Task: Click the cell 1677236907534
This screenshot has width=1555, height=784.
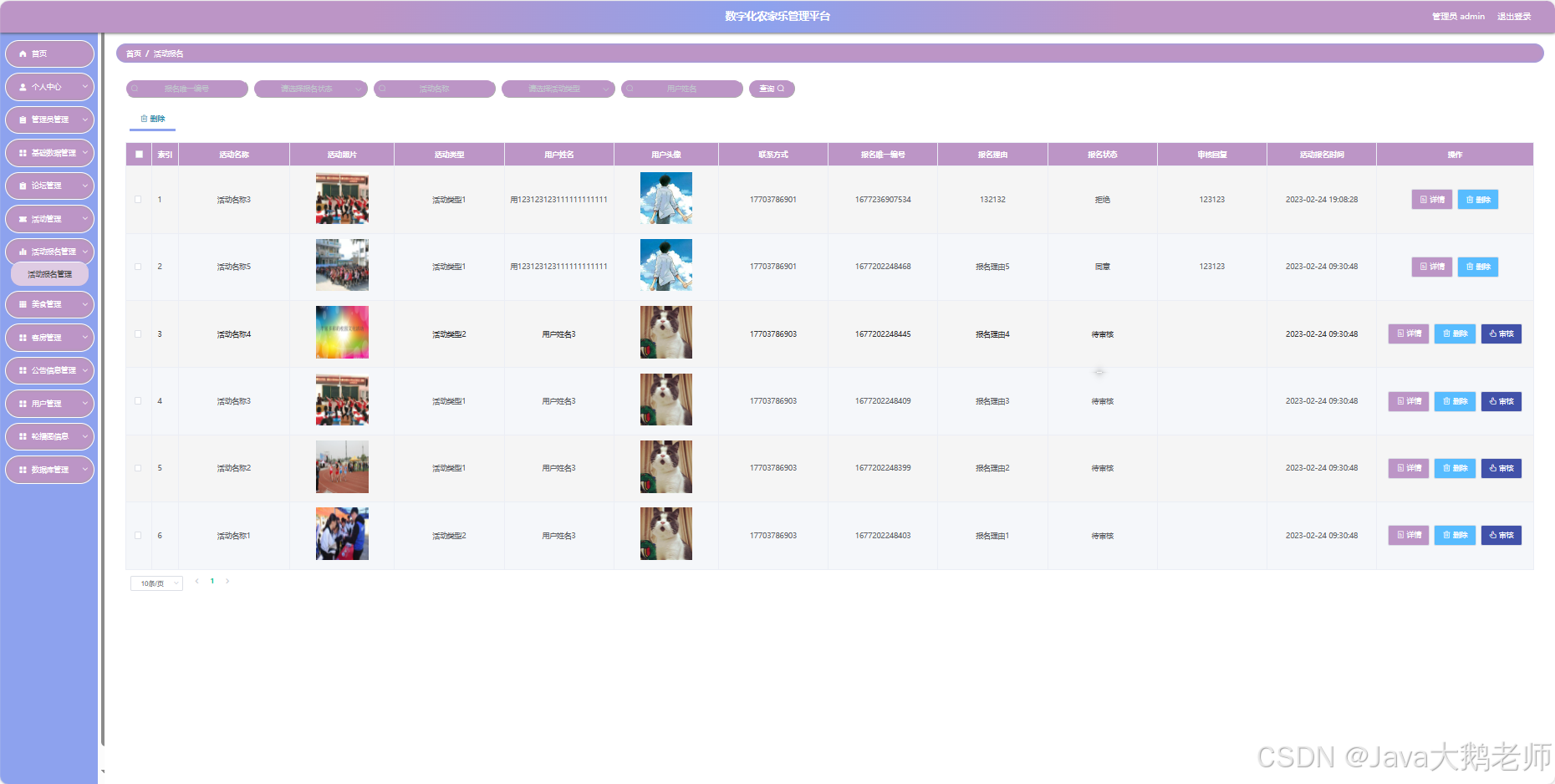Action: click(x=883, y=200)
